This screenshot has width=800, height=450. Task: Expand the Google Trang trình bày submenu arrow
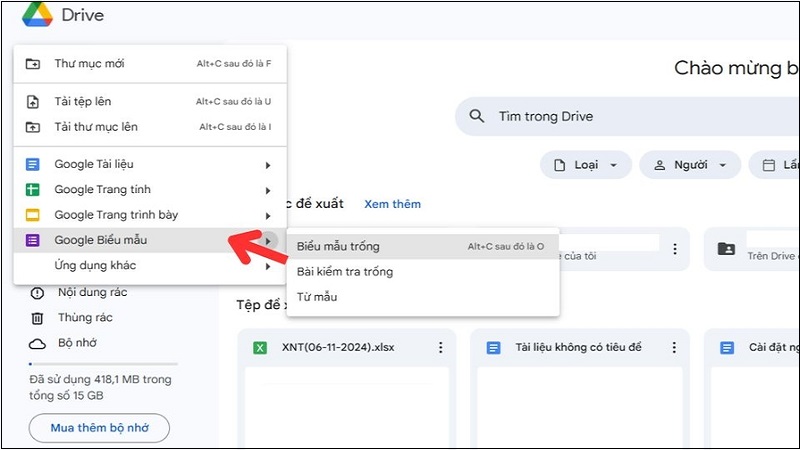[x=268, y=216]
